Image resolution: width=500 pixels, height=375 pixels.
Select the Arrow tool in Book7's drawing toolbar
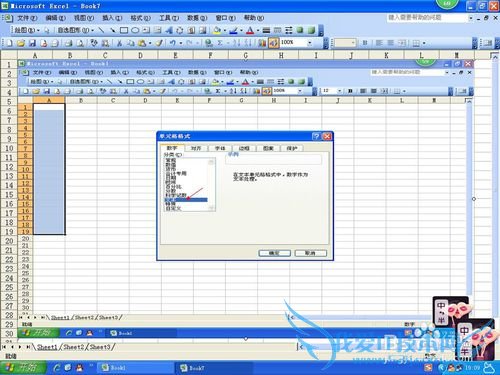[x=113, y=30]
